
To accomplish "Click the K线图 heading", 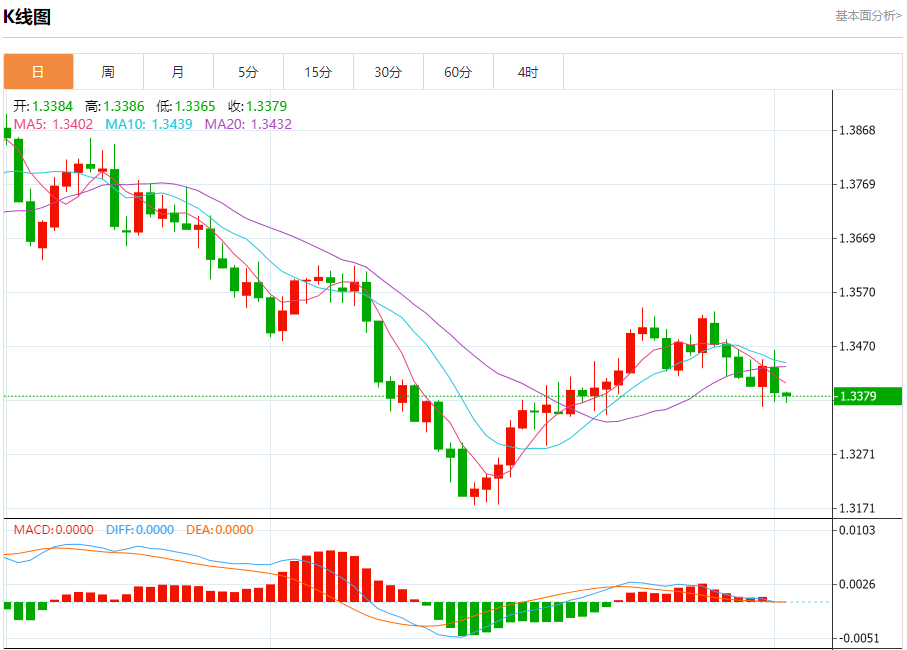I will (x=27, y=17).
